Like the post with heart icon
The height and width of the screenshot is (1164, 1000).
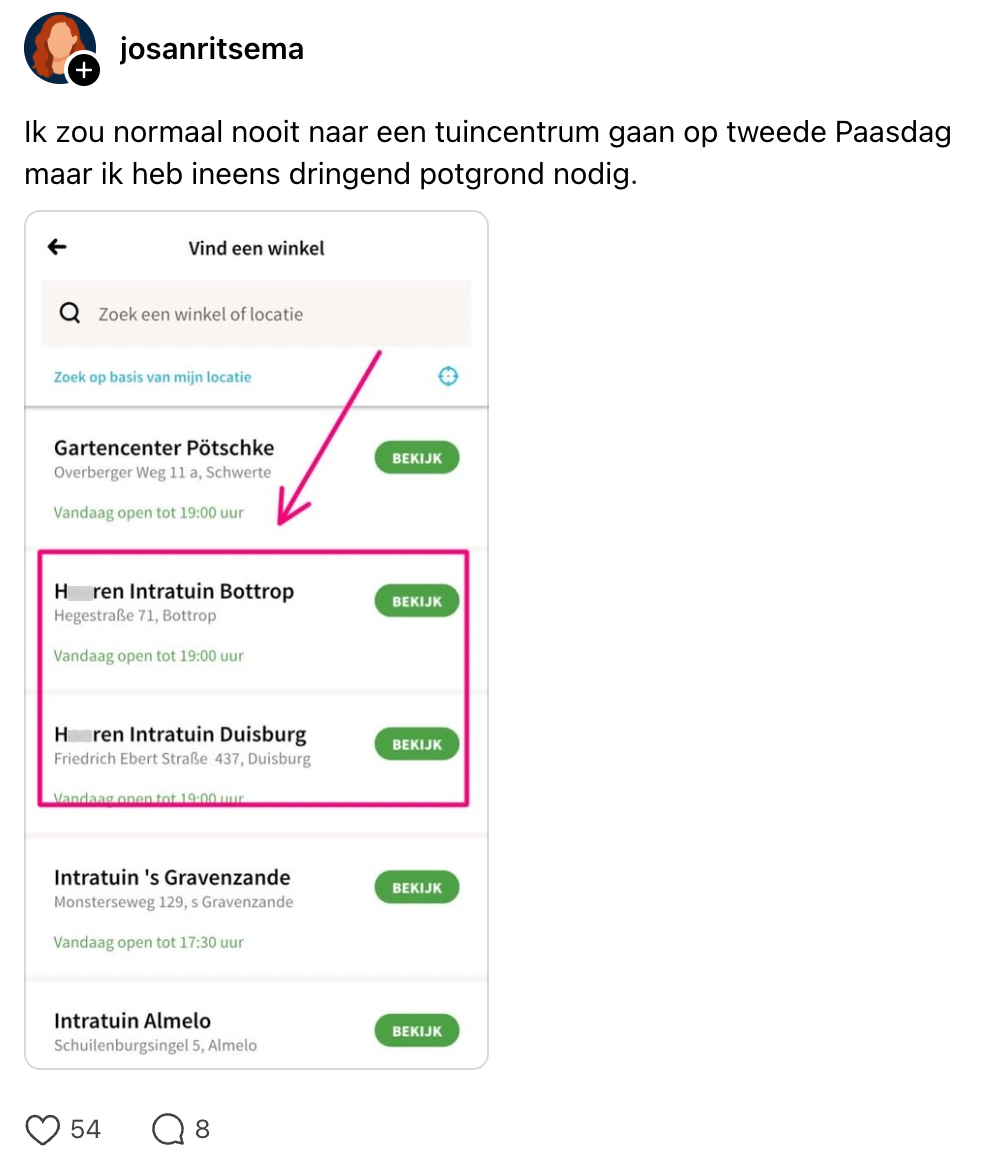point(42,1129)
